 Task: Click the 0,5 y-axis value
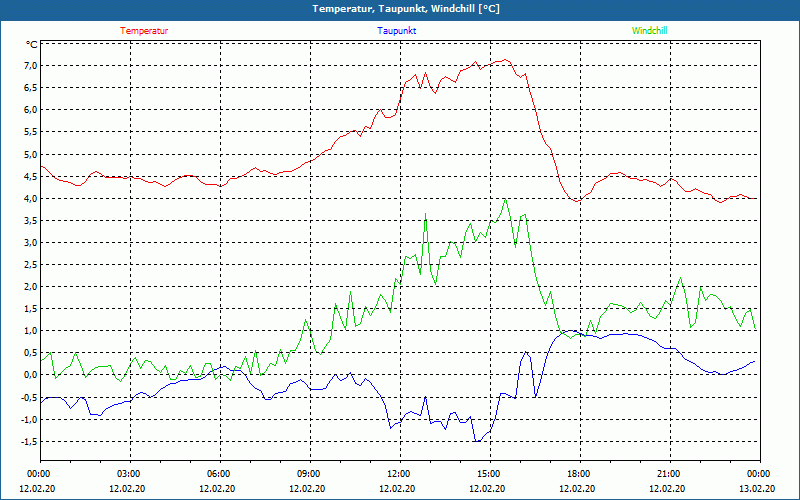31,353
